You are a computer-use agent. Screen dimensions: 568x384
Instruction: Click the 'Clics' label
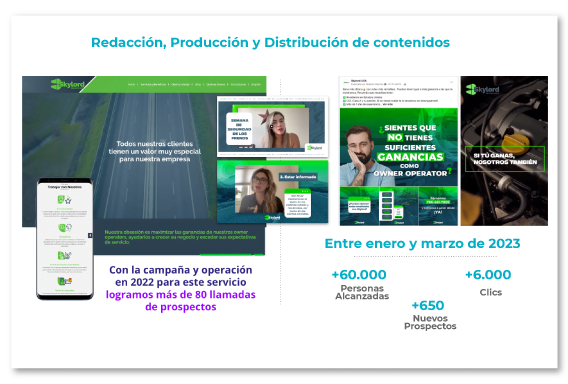pyautogui.click(x=491, y=292)
